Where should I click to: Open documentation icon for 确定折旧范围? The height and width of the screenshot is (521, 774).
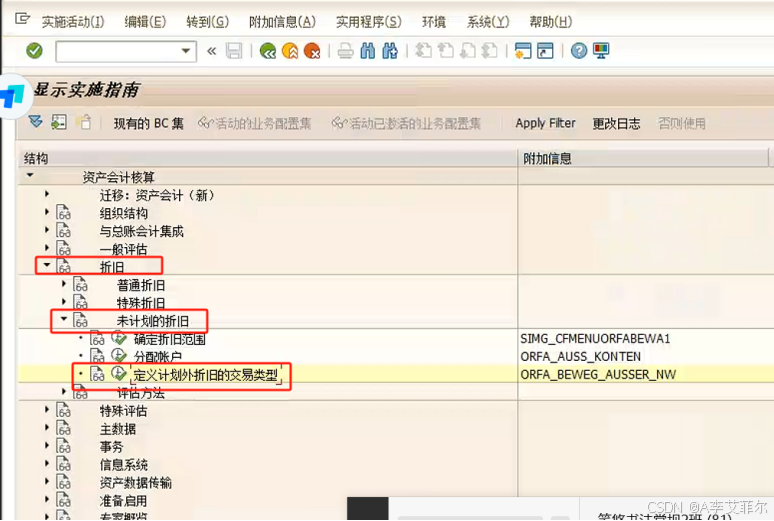click(97, 338)
